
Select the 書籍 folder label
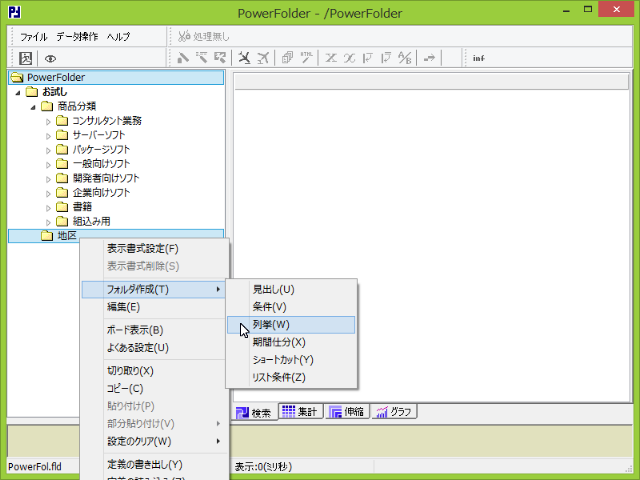[82, 207]
